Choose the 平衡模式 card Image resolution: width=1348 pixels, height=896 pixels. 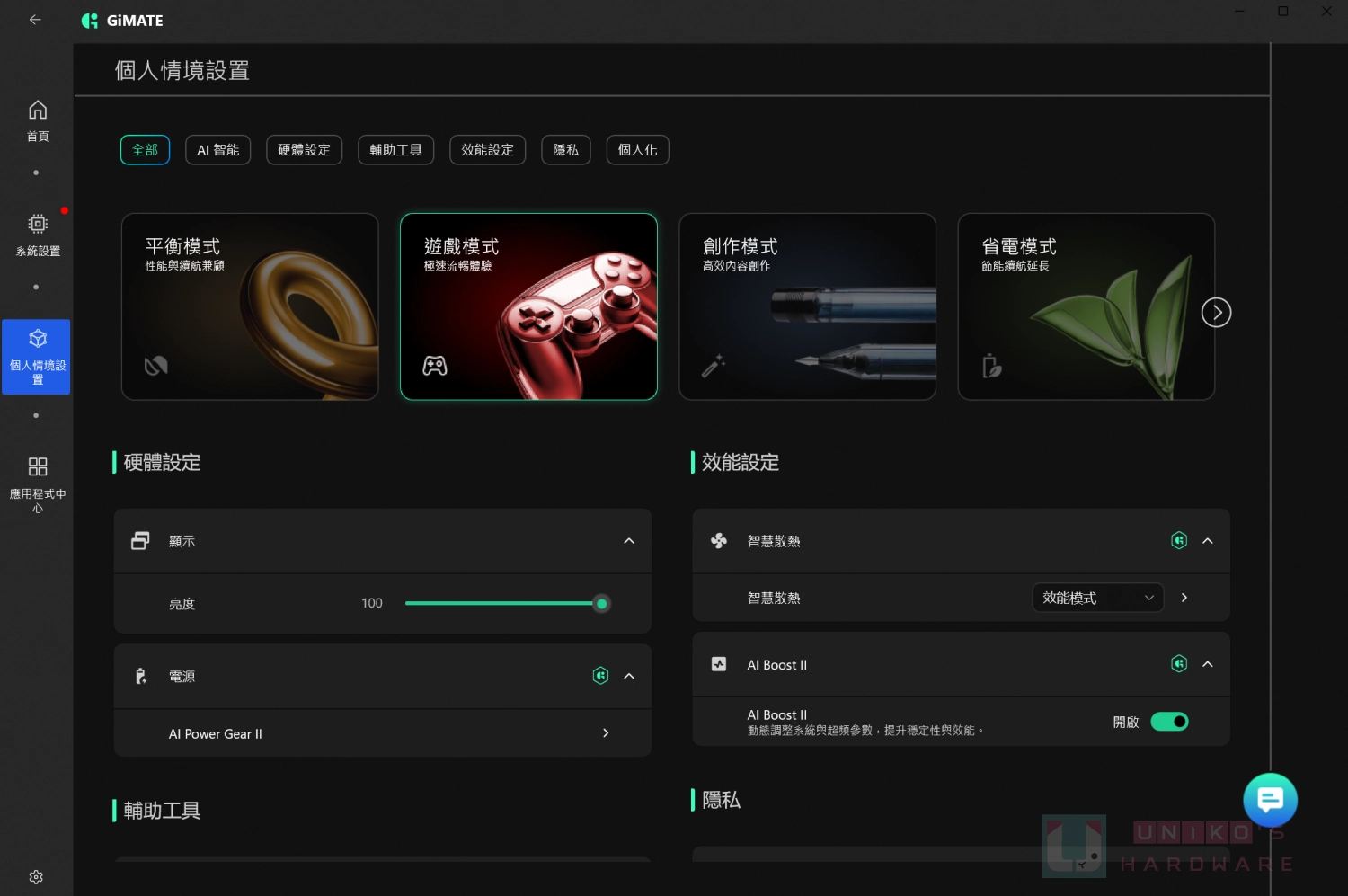tap(250, 306)
